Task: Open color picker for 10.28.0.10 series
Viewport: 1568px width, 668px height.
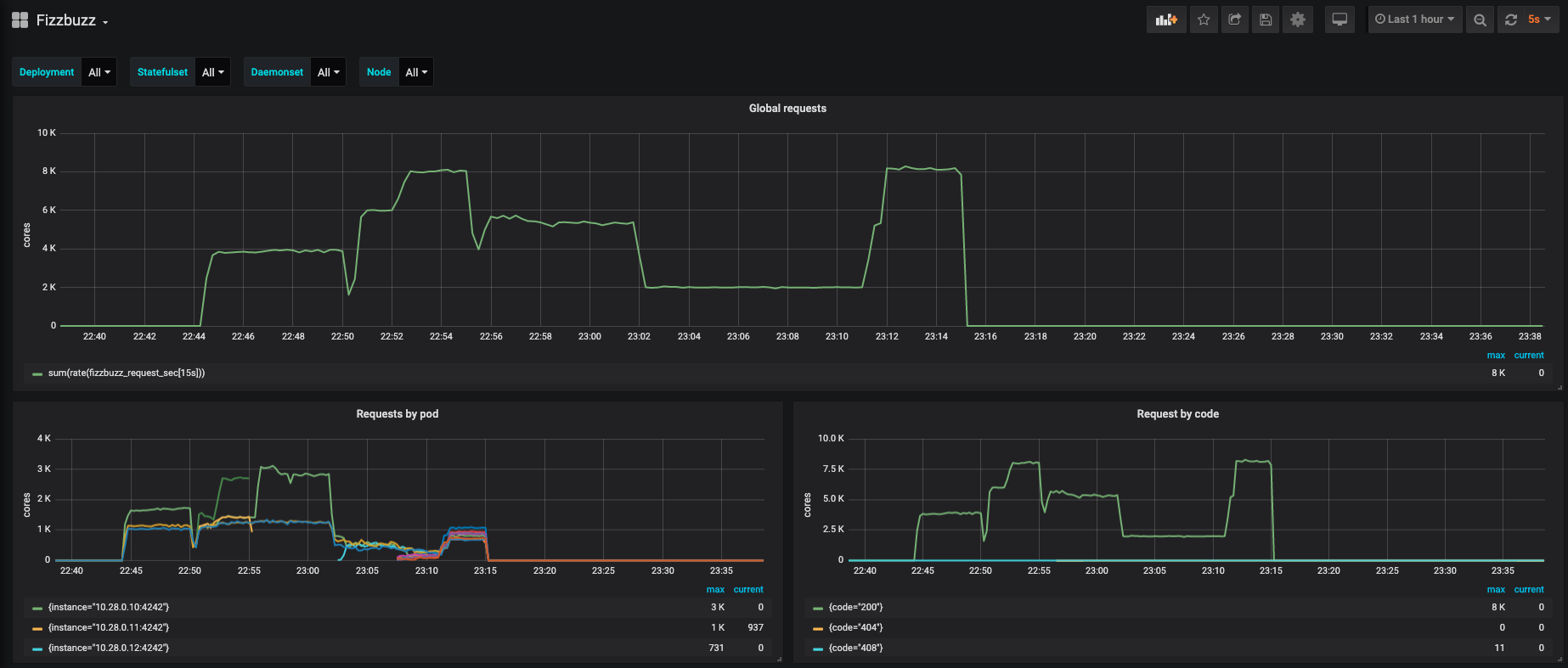Action: [x=37, y=608]
